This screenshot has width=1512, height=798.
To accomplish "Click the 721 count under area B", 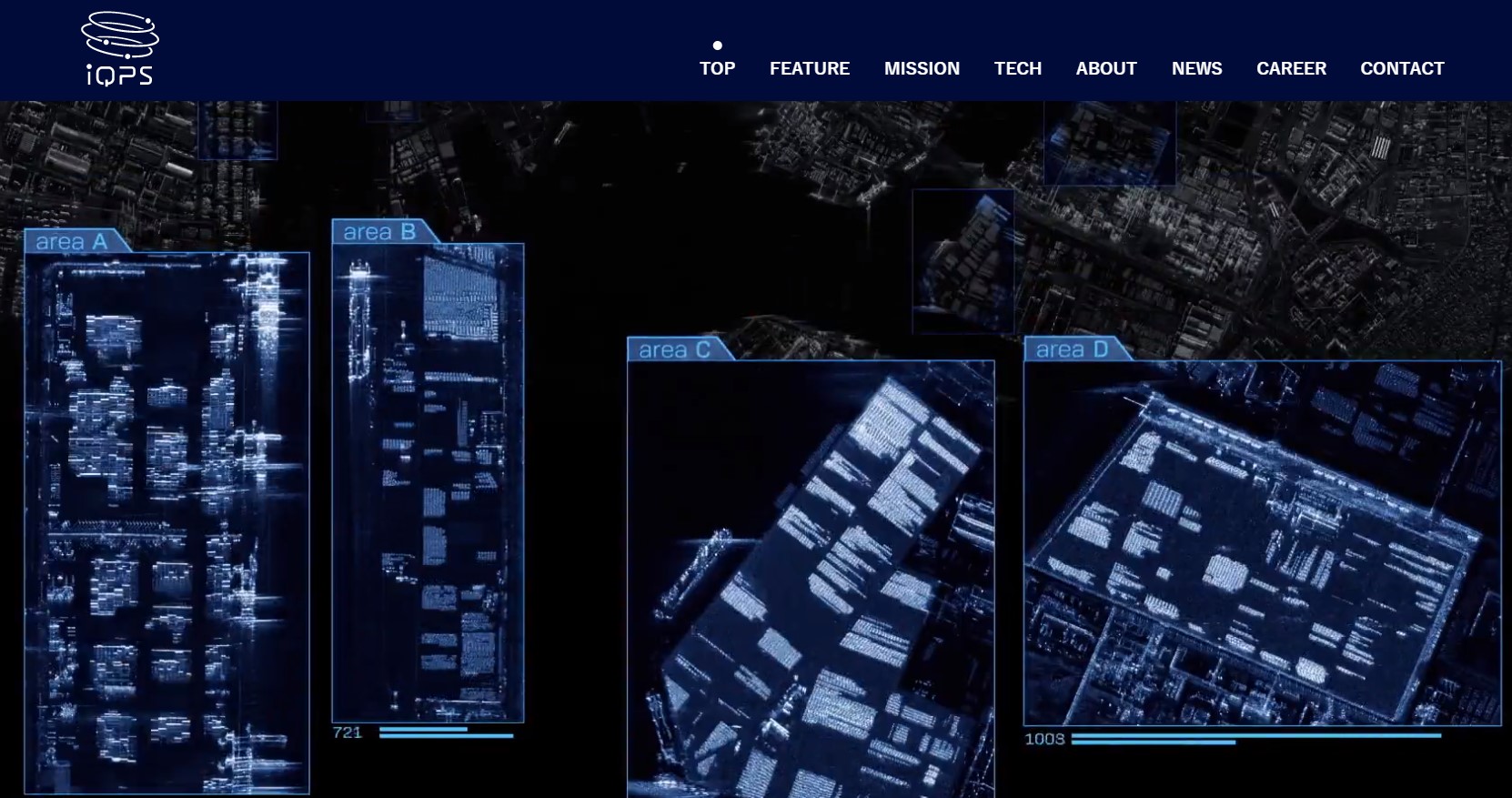I will point(348,732).
